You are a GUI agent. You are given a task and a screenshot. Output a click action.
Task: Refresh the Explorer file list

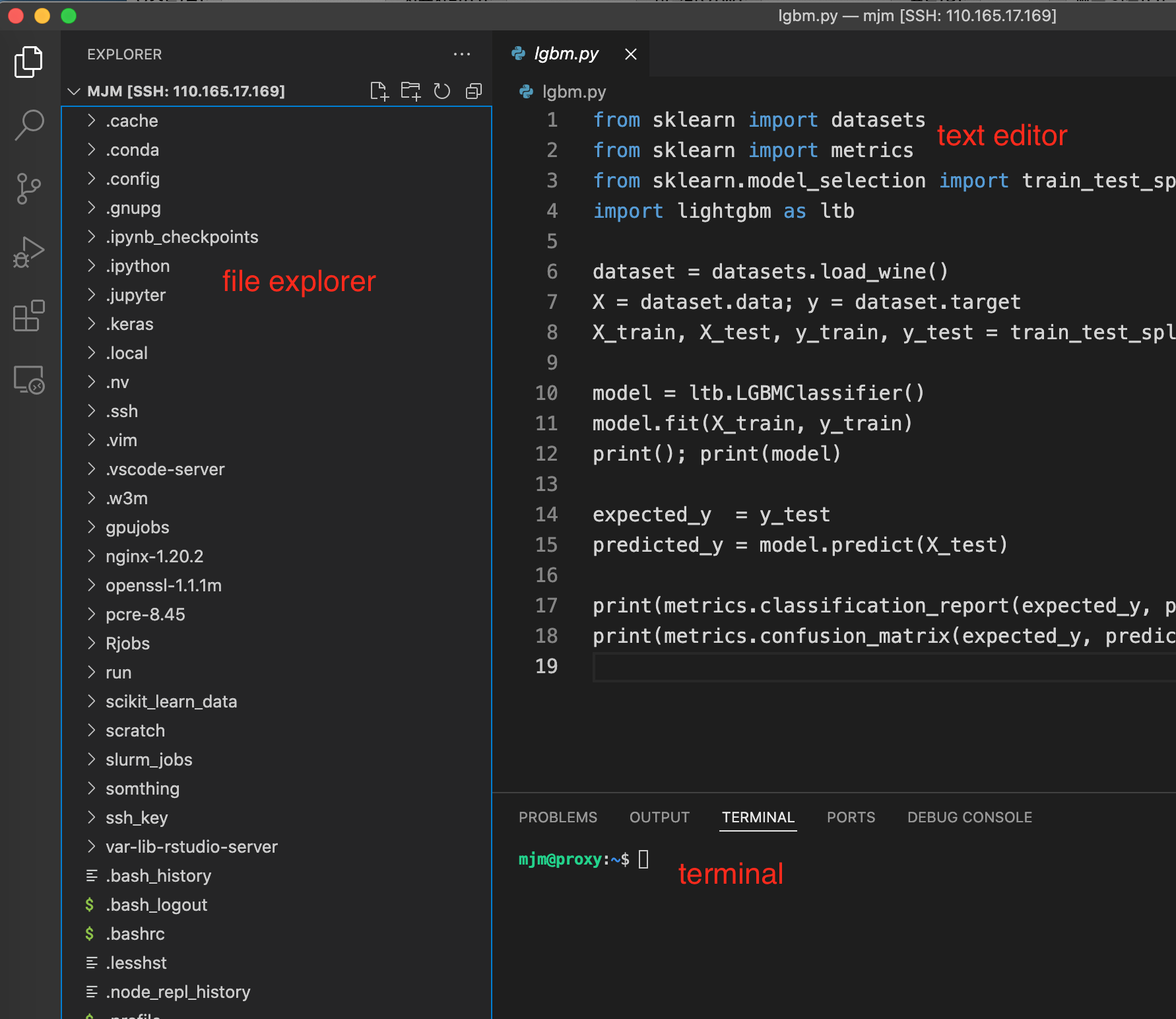point(442,91)
